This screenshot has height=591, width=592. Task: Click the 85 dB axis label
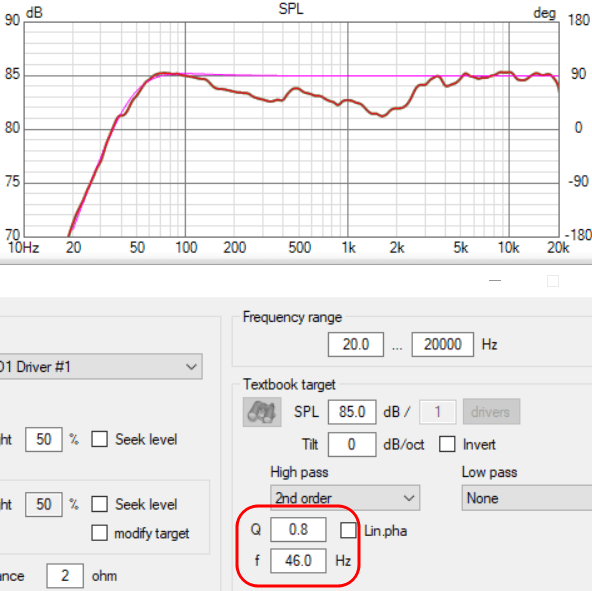[12, 74]
